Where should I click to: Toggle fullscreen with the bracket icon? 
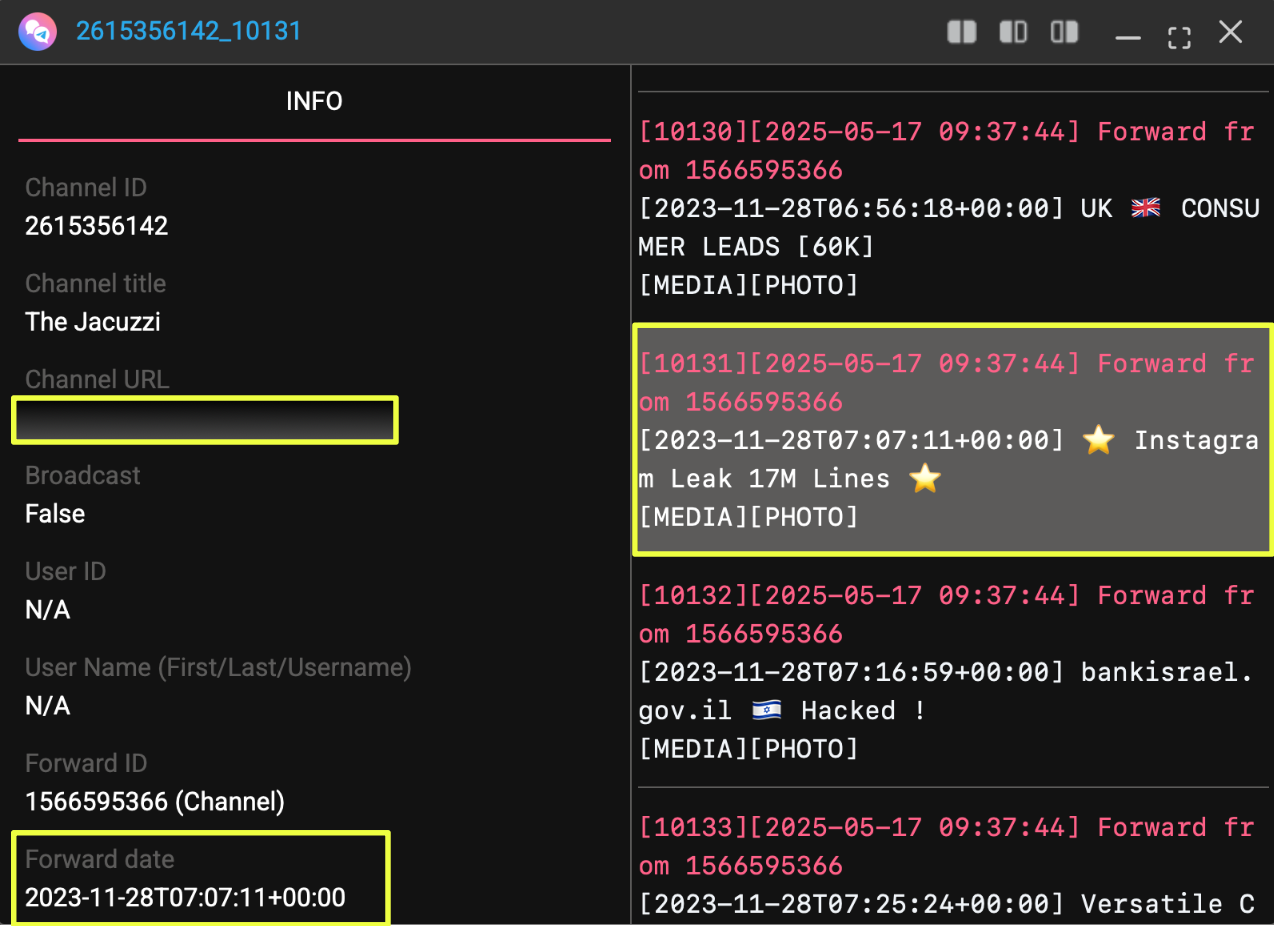coord(1179,37)
